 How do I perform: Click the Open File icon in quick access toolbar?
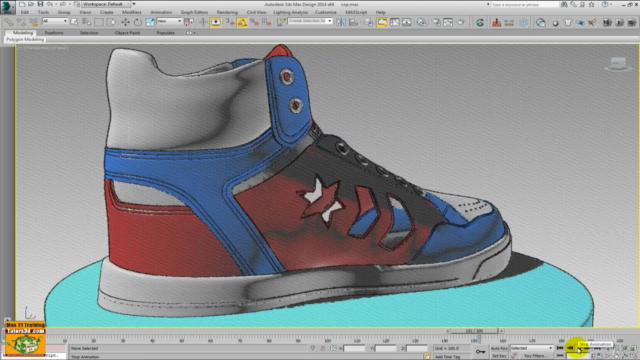tap(31, 4)
